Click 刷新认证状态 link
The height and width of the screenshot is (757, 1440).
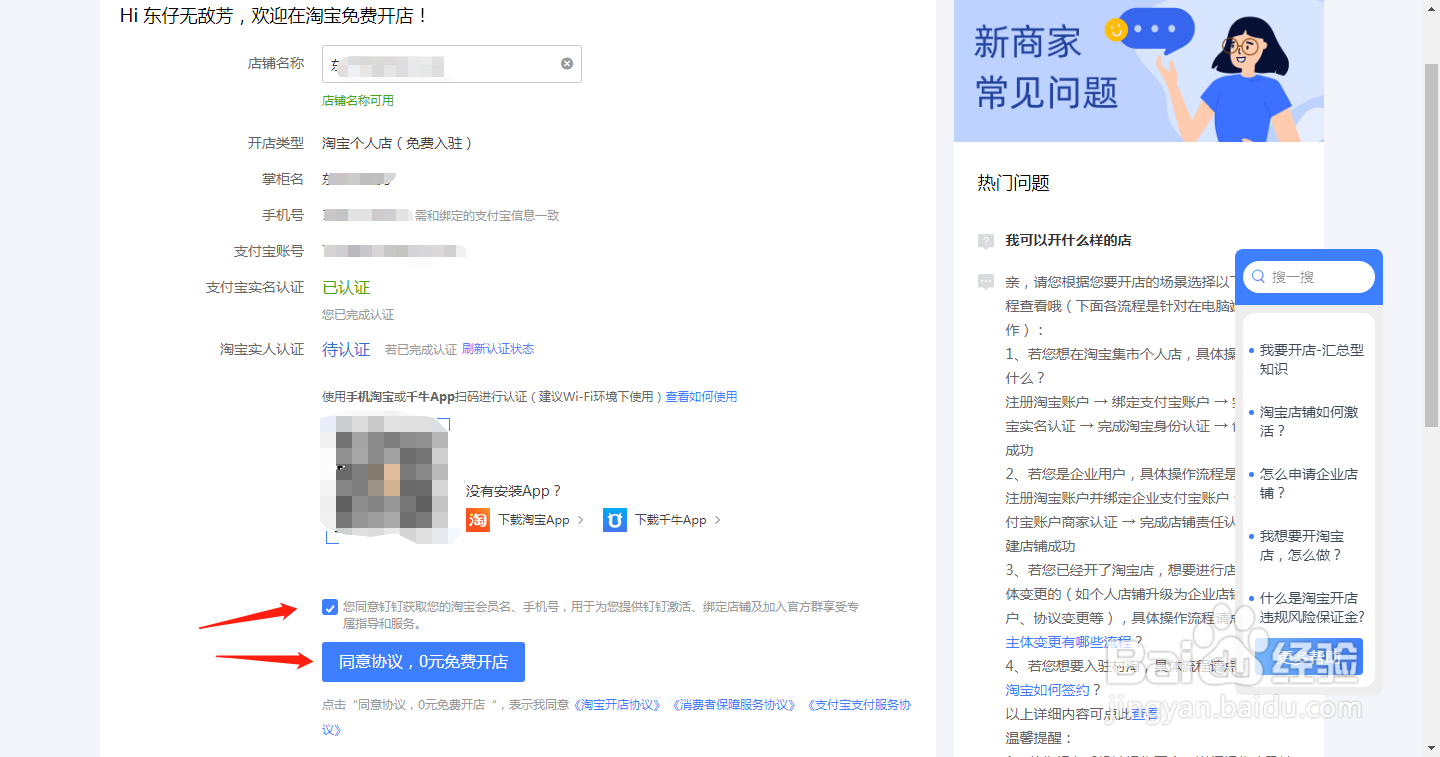(x=498, y=349)
